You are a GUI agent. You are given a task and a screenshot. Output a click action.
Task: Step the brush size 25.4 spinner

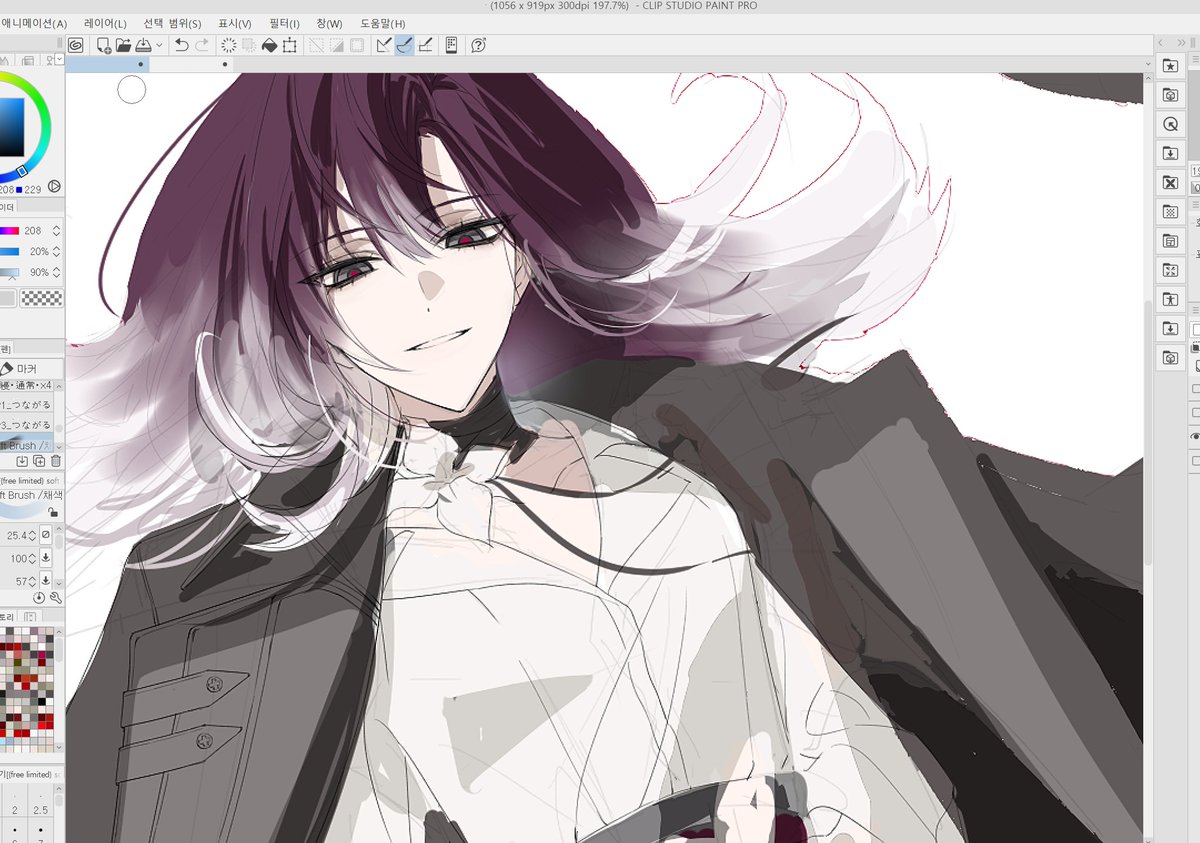point(31,536)
